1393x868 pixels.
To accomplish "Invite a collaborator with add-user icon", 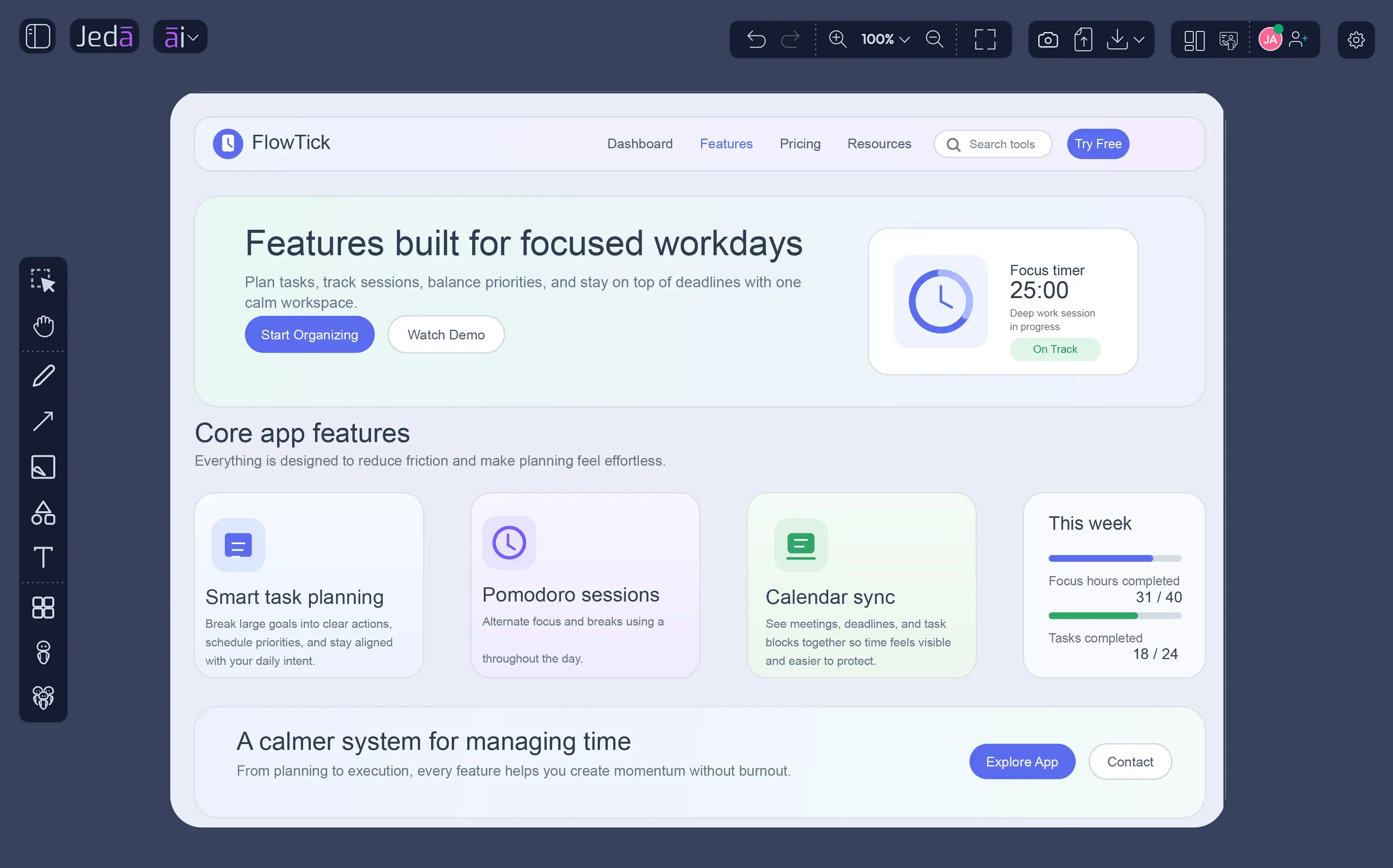I will coord(1298,39).
